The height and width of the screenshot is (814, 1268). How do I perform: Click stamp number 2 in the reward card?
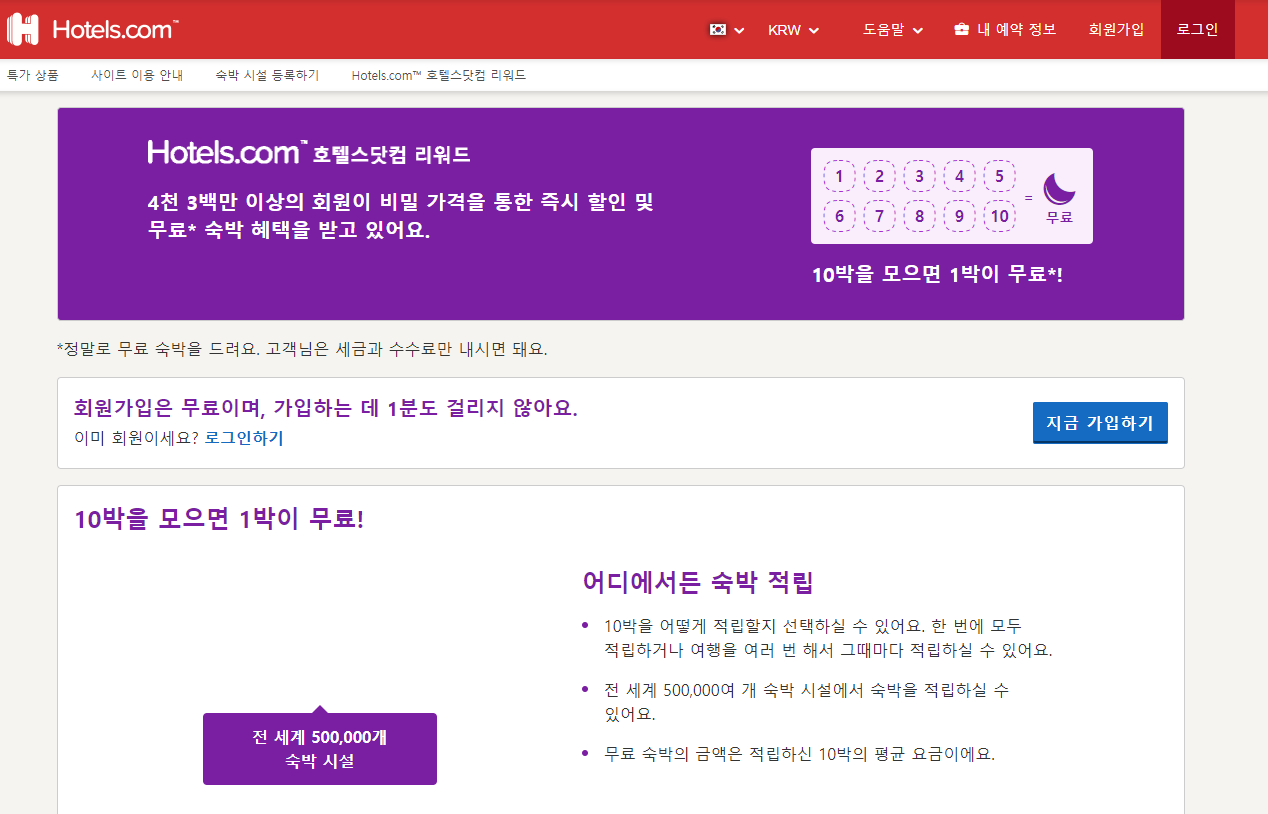[x=879, y=177]
